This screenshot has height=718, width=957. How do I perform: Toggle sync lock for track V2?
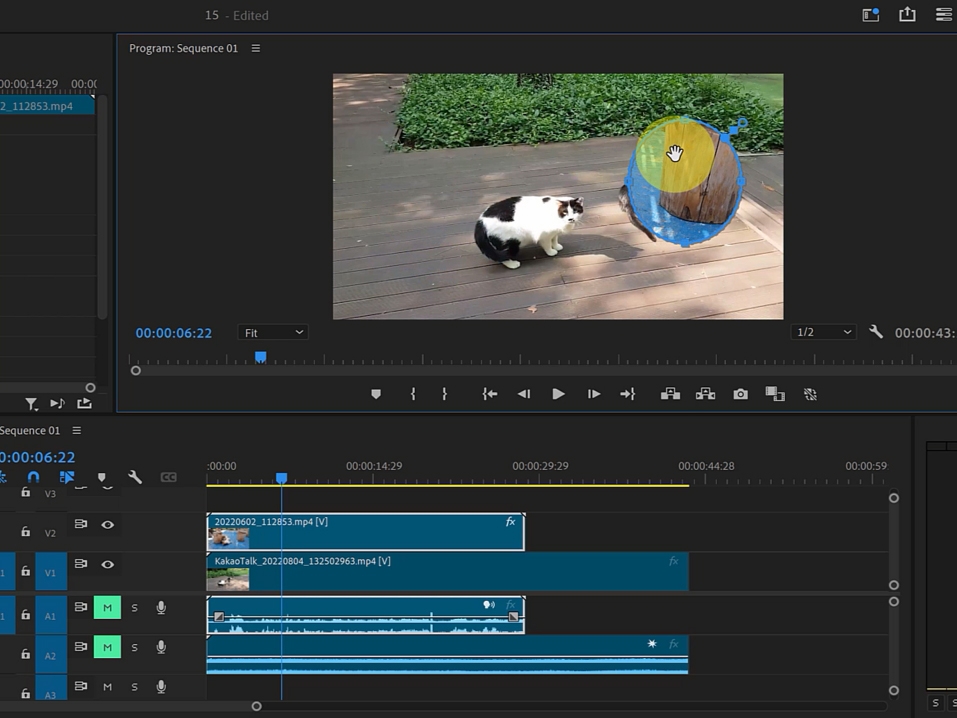81,524
